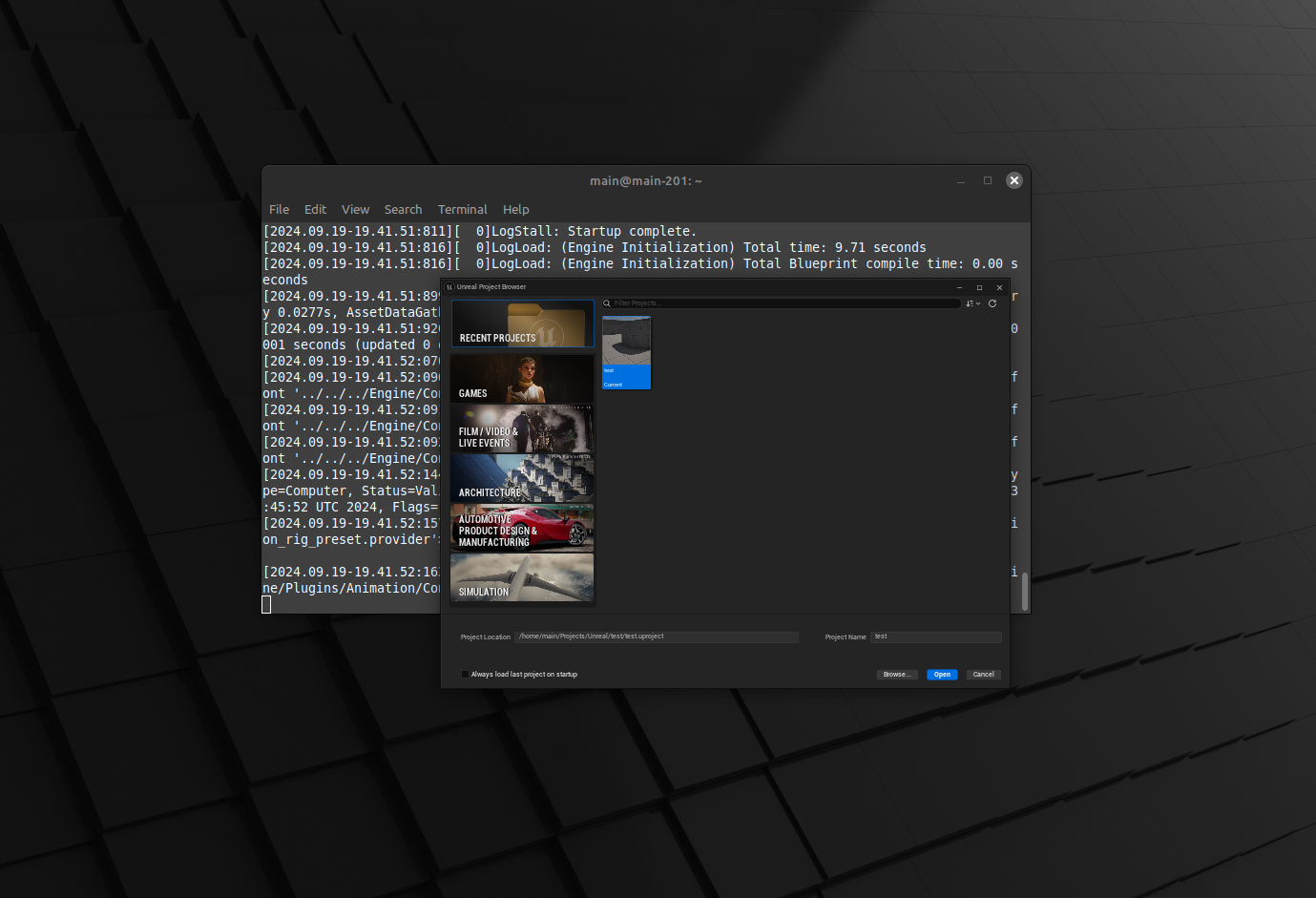
Task: Select the Simulation category
Action: click(x=522, y=577)
